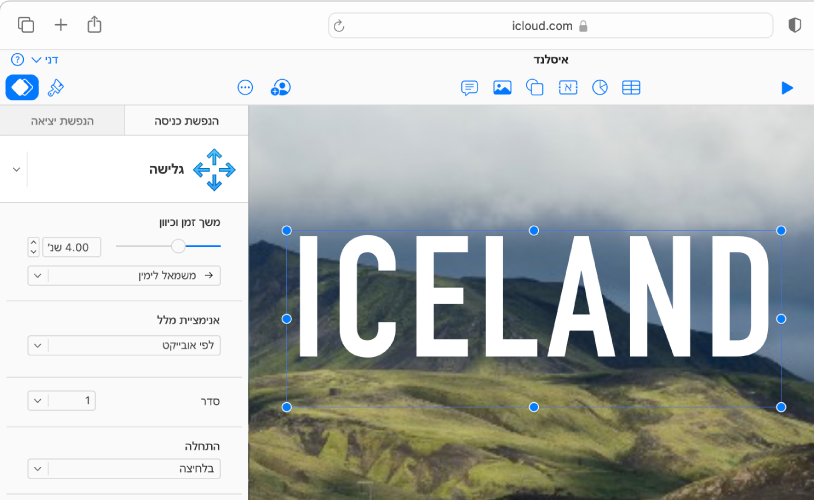Insert a chart with the chart icon

point(600,87)
